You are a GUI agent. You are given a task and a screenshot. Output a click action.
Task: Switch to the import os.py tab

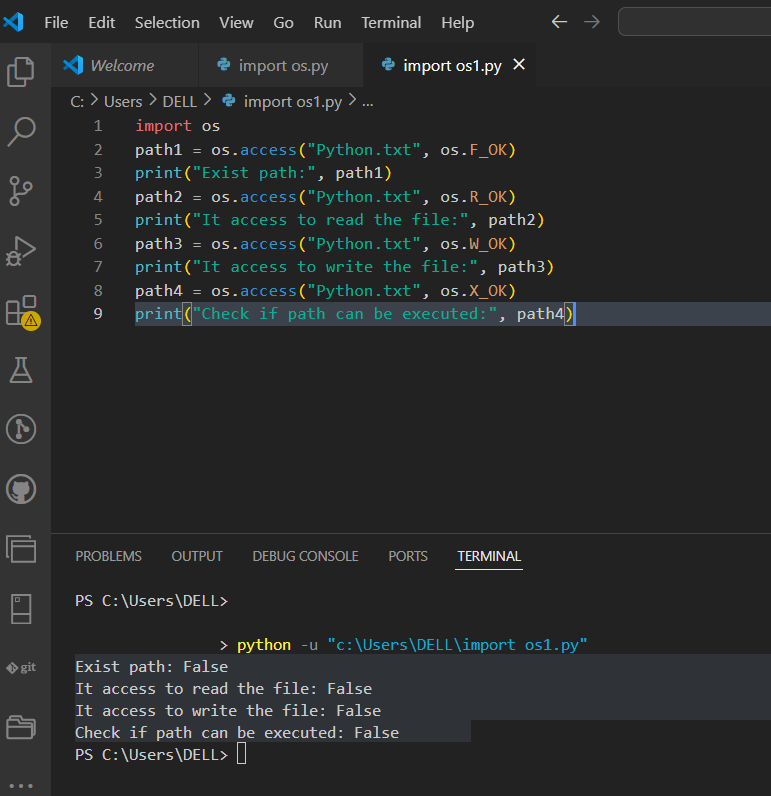[x=281, y=65]
